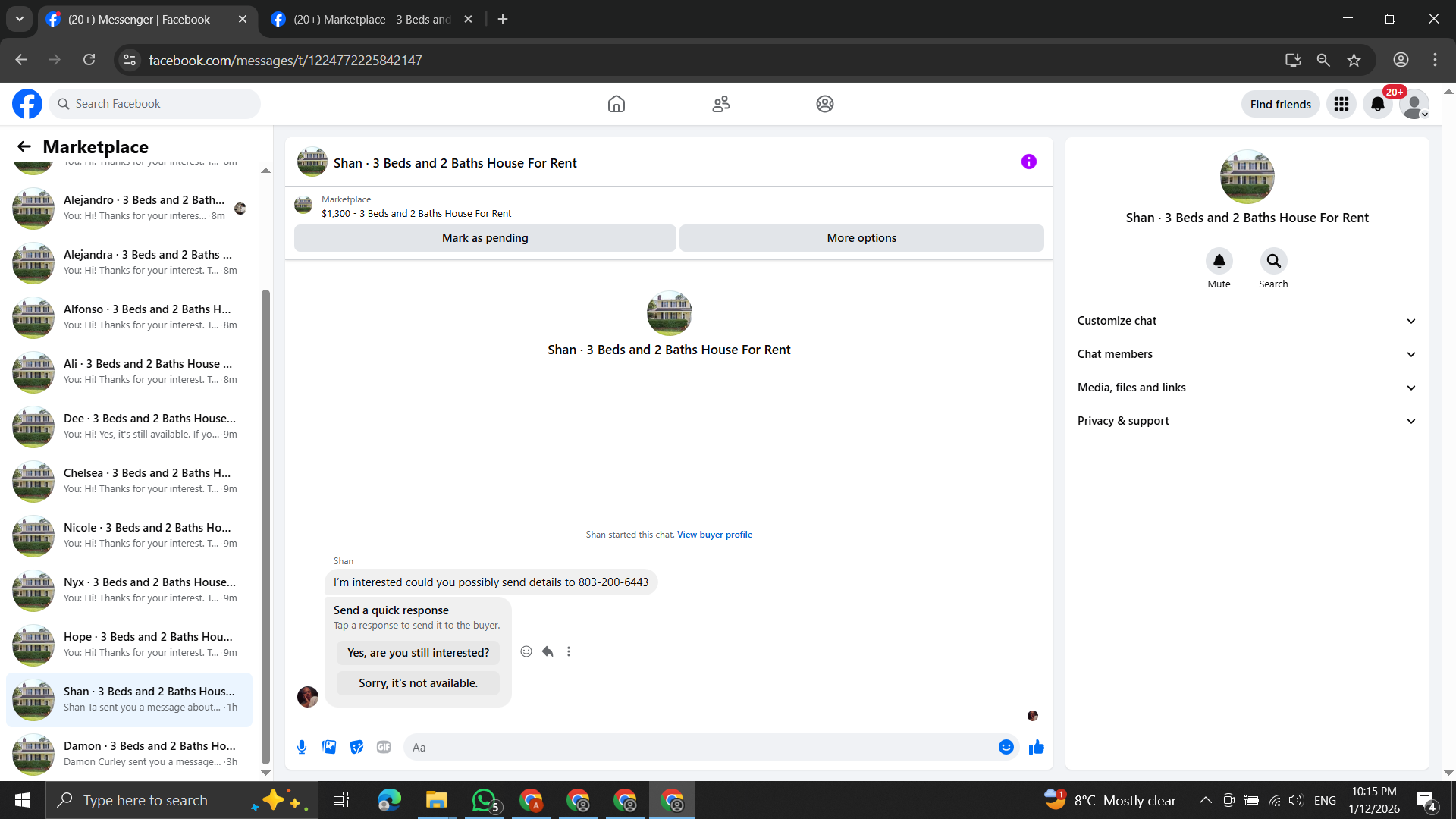Open the emoji picker in message box
Viewport: 1456px width, 819px height.
(x=1006, y=747)
